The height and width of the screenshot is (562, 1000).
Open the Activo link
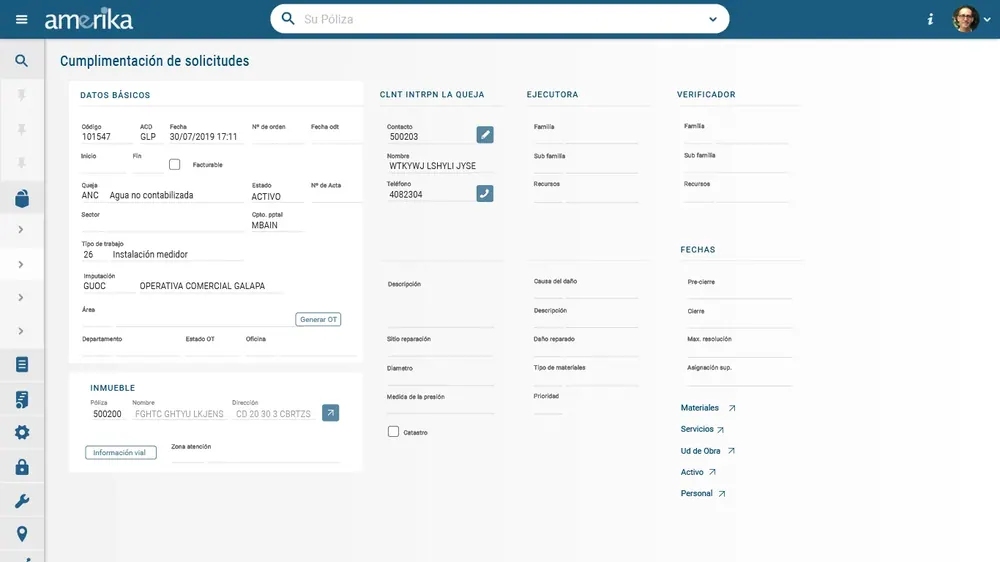pos(698,472)
